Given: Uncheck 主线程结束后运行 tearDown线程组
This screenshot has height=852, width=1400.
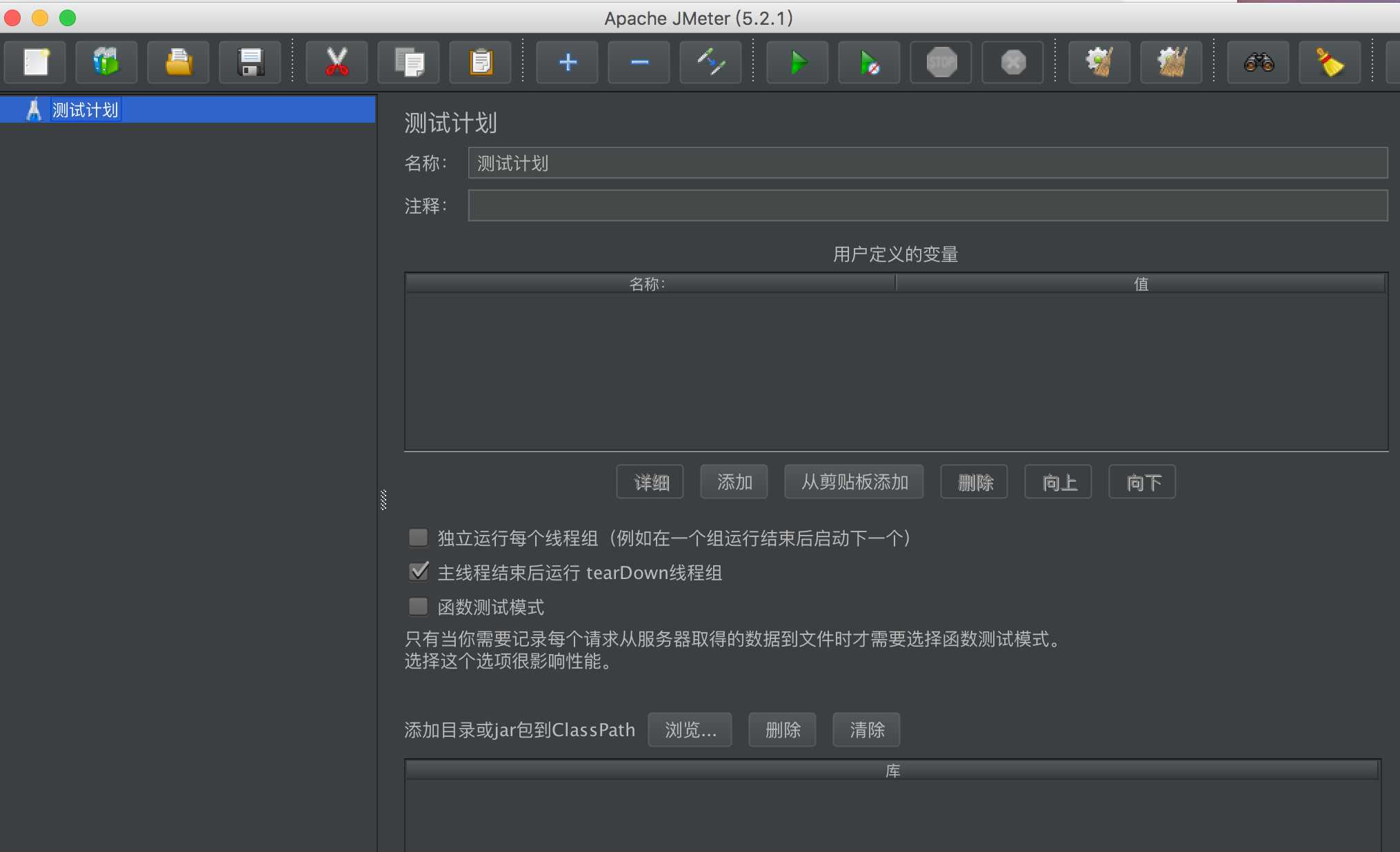Looking at the screenshot, I should point(418,572).
